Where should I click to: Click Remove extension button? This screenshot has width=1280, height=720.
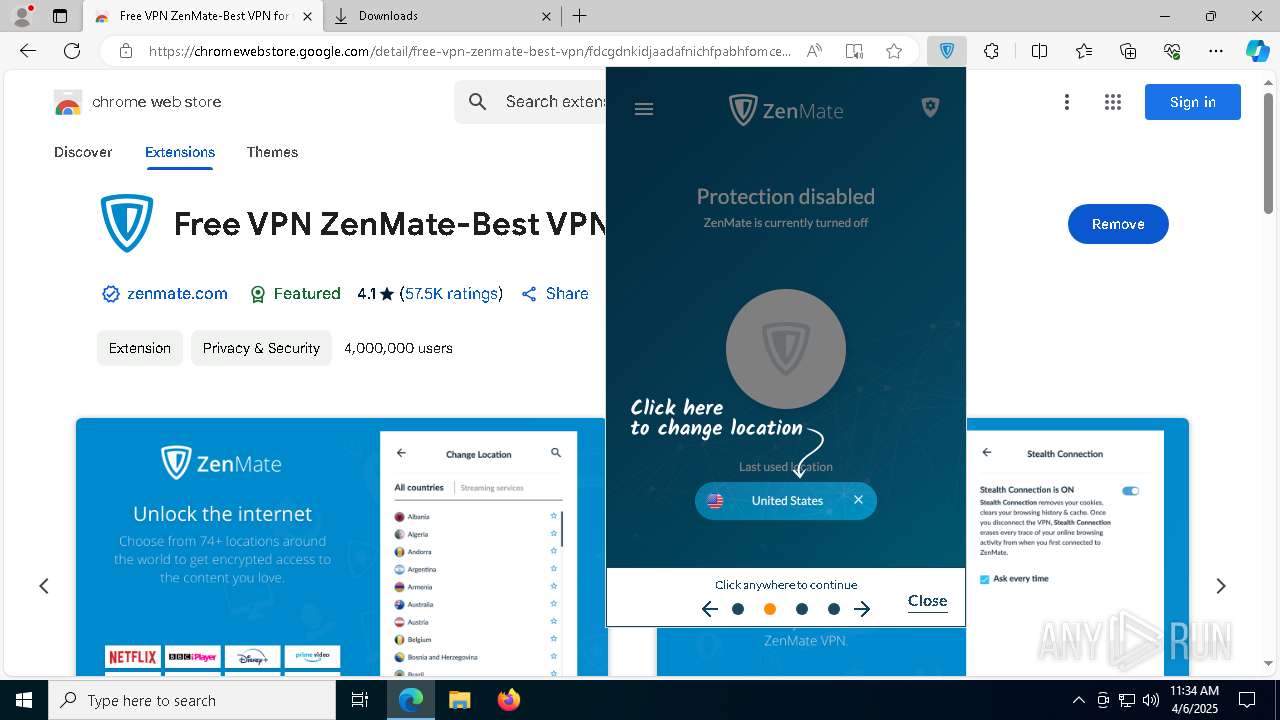coord(1118,224)
